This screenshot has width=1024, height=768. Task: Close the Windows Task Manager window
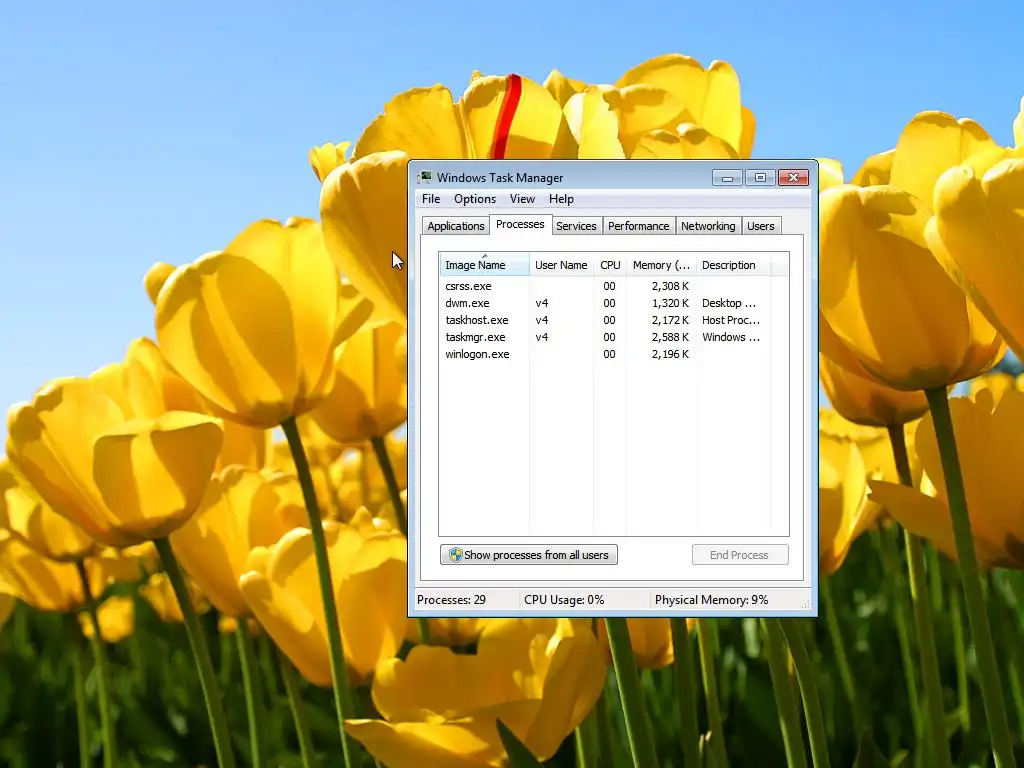click(x=793, y=177)
